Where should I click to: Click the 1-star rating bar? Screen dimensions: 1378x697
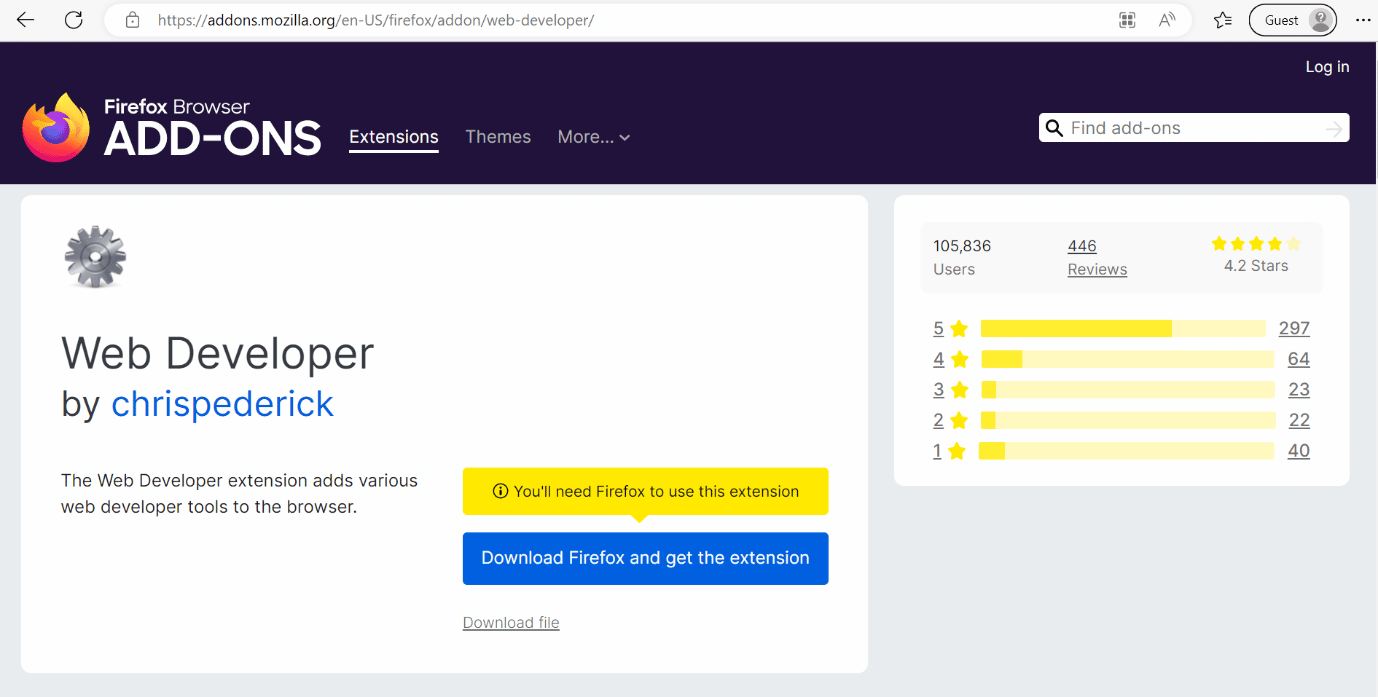(1126, 451)
